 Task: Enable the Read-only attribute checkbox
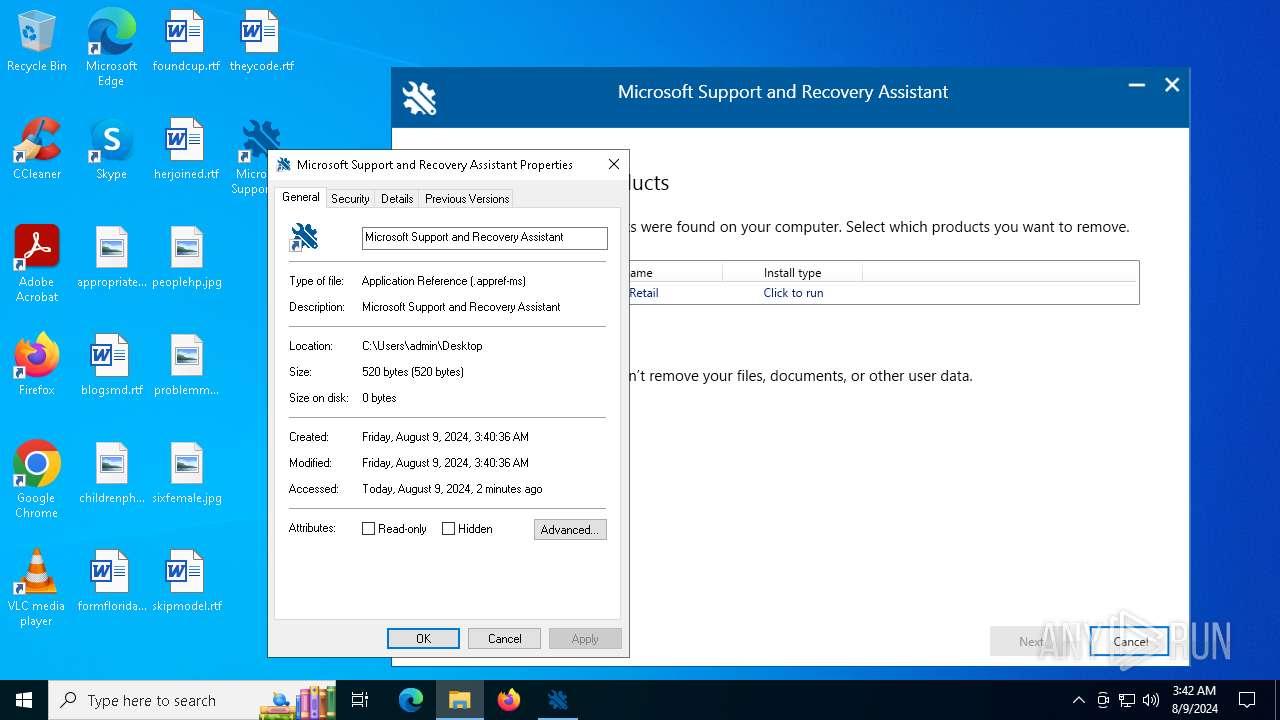[x=368, y=529]
